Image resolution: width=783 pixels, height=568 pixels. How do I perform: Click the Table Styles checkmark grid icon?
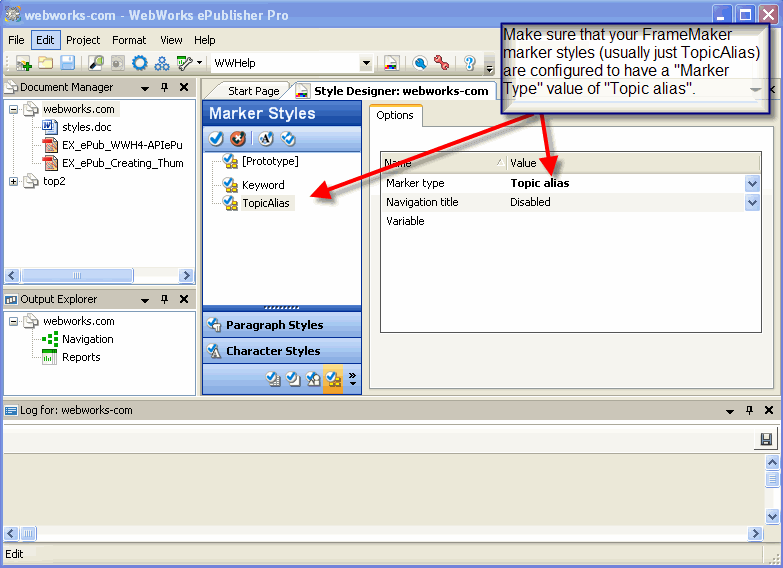click(x=273, y=379)
